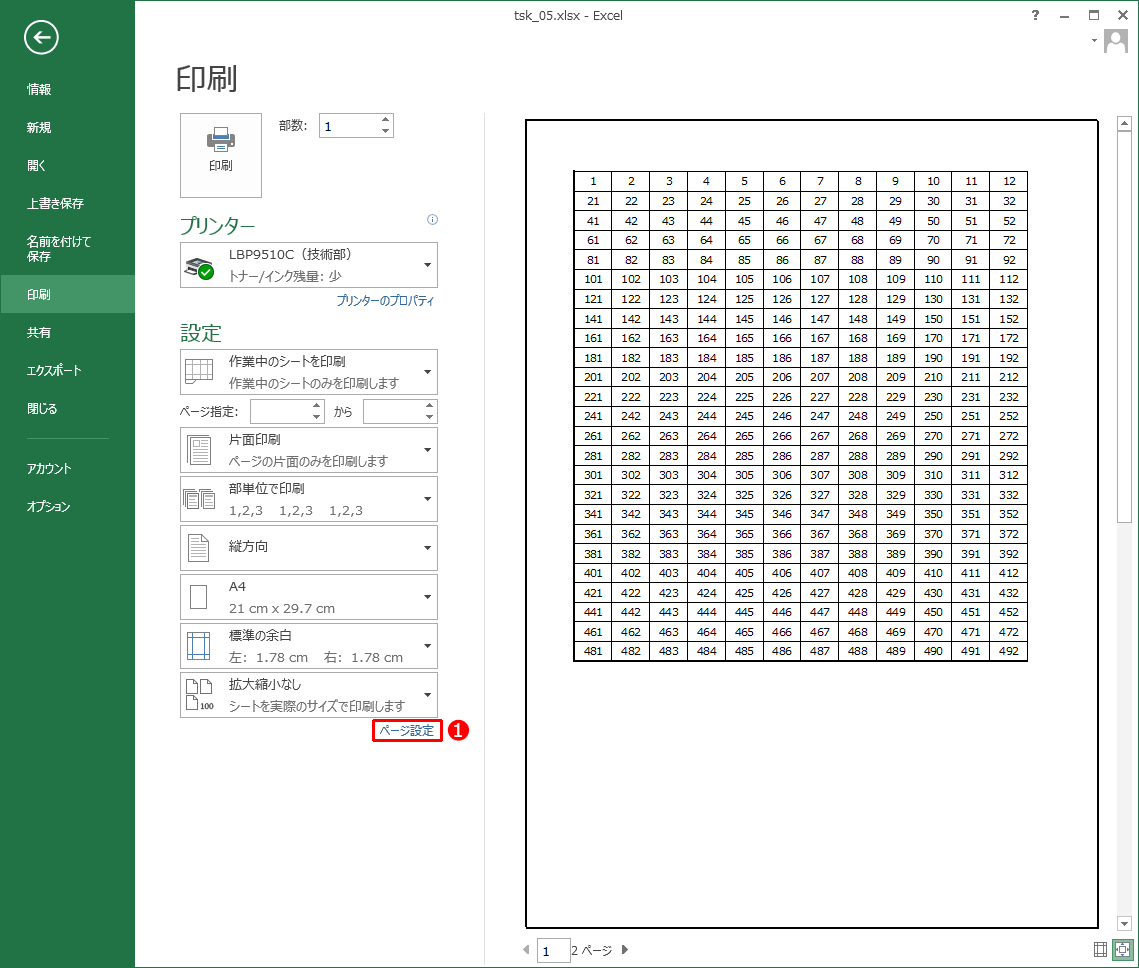This screenshot has height=968, width=1139.
Task: Click the user account picture icon
Action: pos(1115,41)
